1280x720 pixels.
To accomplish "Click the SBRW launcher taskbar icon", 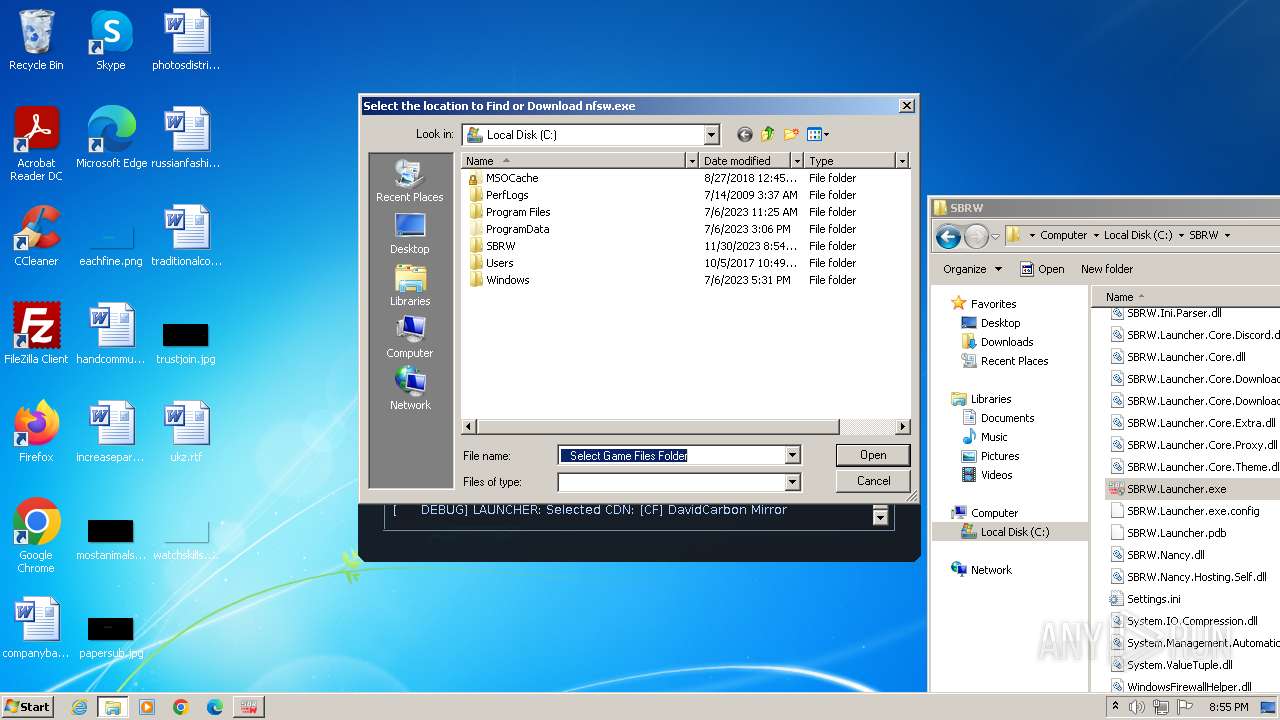I will click(x=248, y=707).
